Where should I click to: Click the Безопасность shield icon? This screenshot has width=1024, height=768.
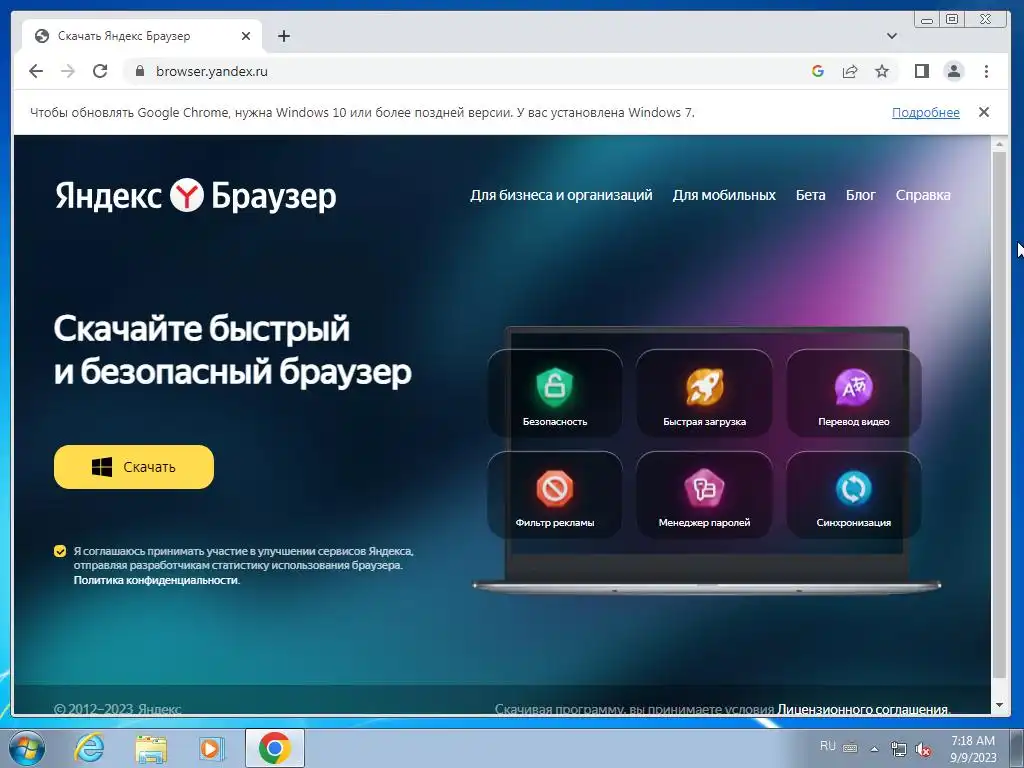point(554,387)
